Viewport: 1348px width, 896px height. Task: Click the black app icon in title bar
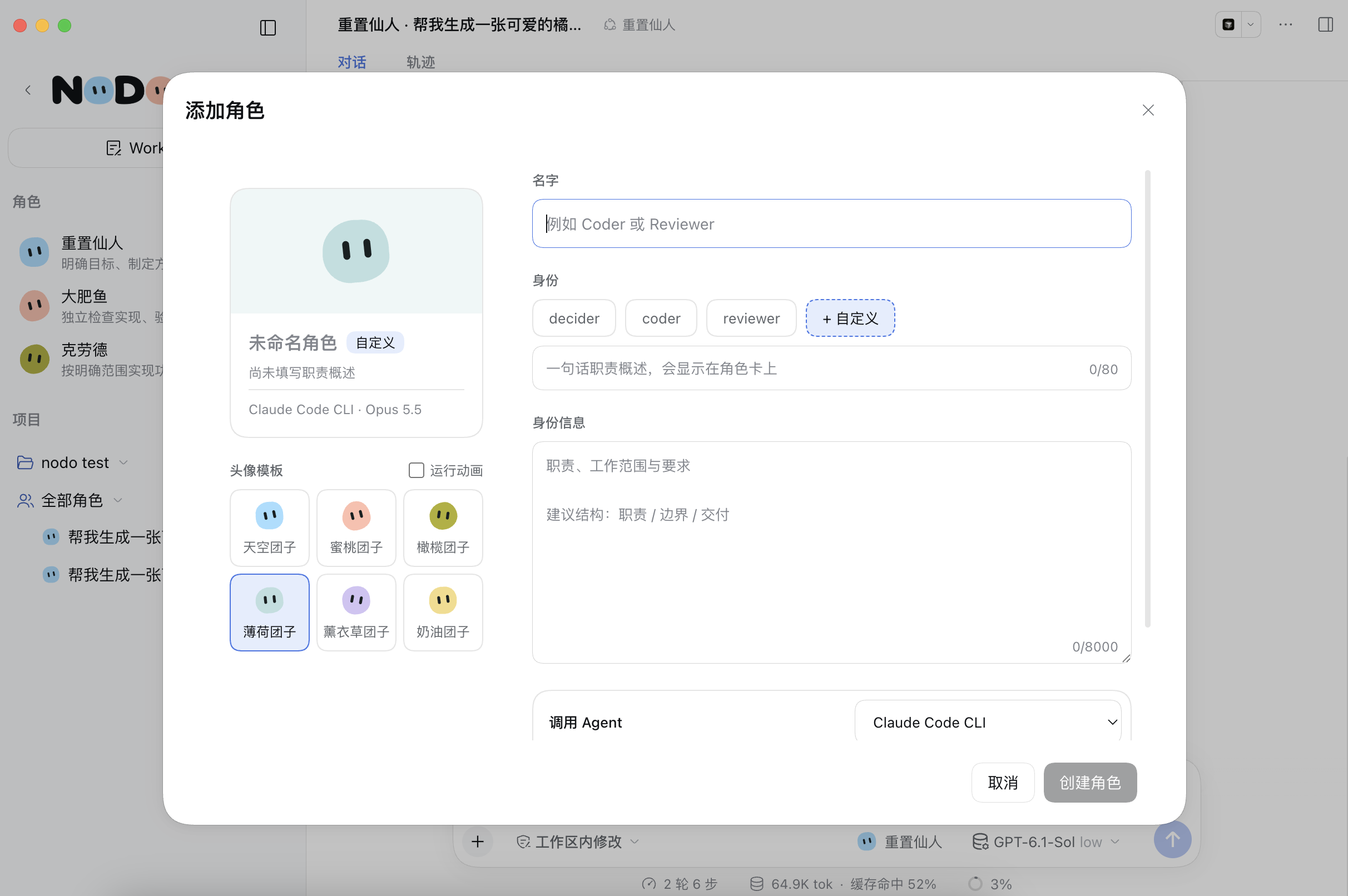1228,24
